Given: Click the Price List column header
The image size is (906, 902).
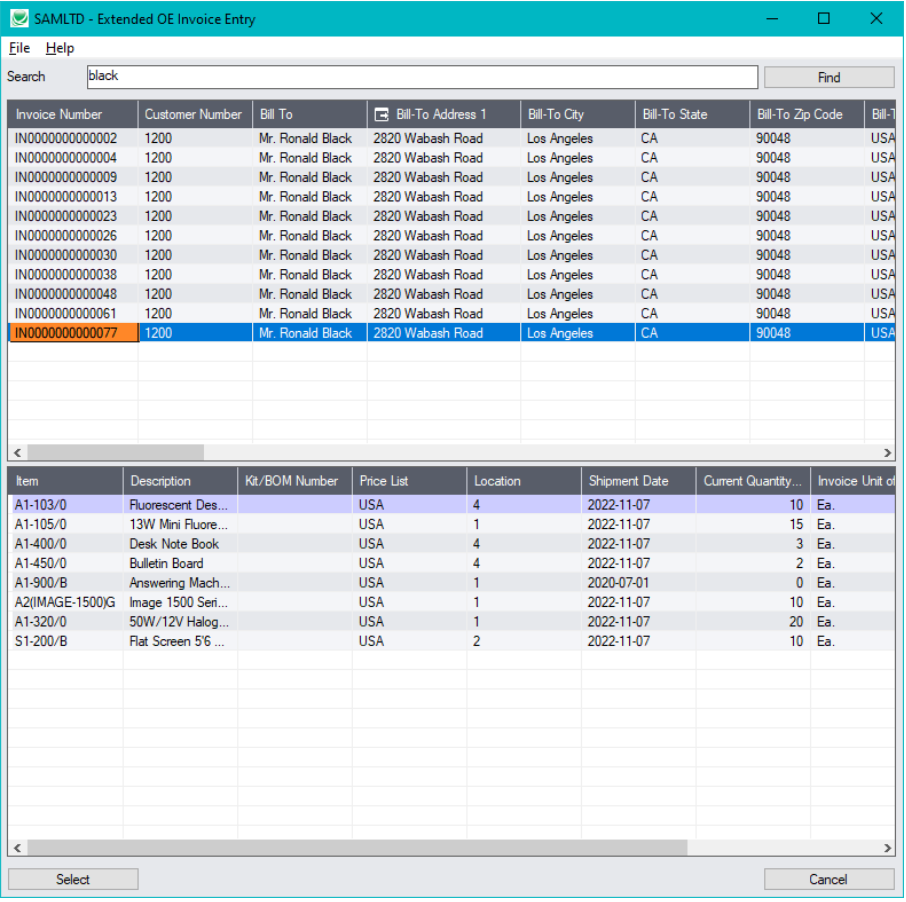Looking at the screenshot, I should point(409,481).
